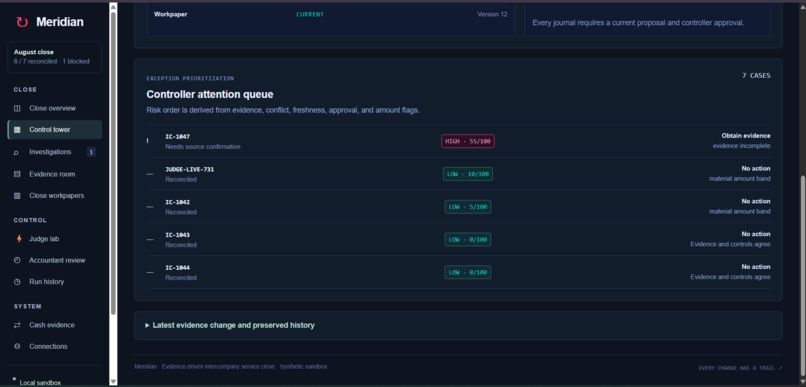Click IC-1043's LOW 0/100 badge
Image resolution: width=806 pixels, height=387 pixels.
(468, 239)
